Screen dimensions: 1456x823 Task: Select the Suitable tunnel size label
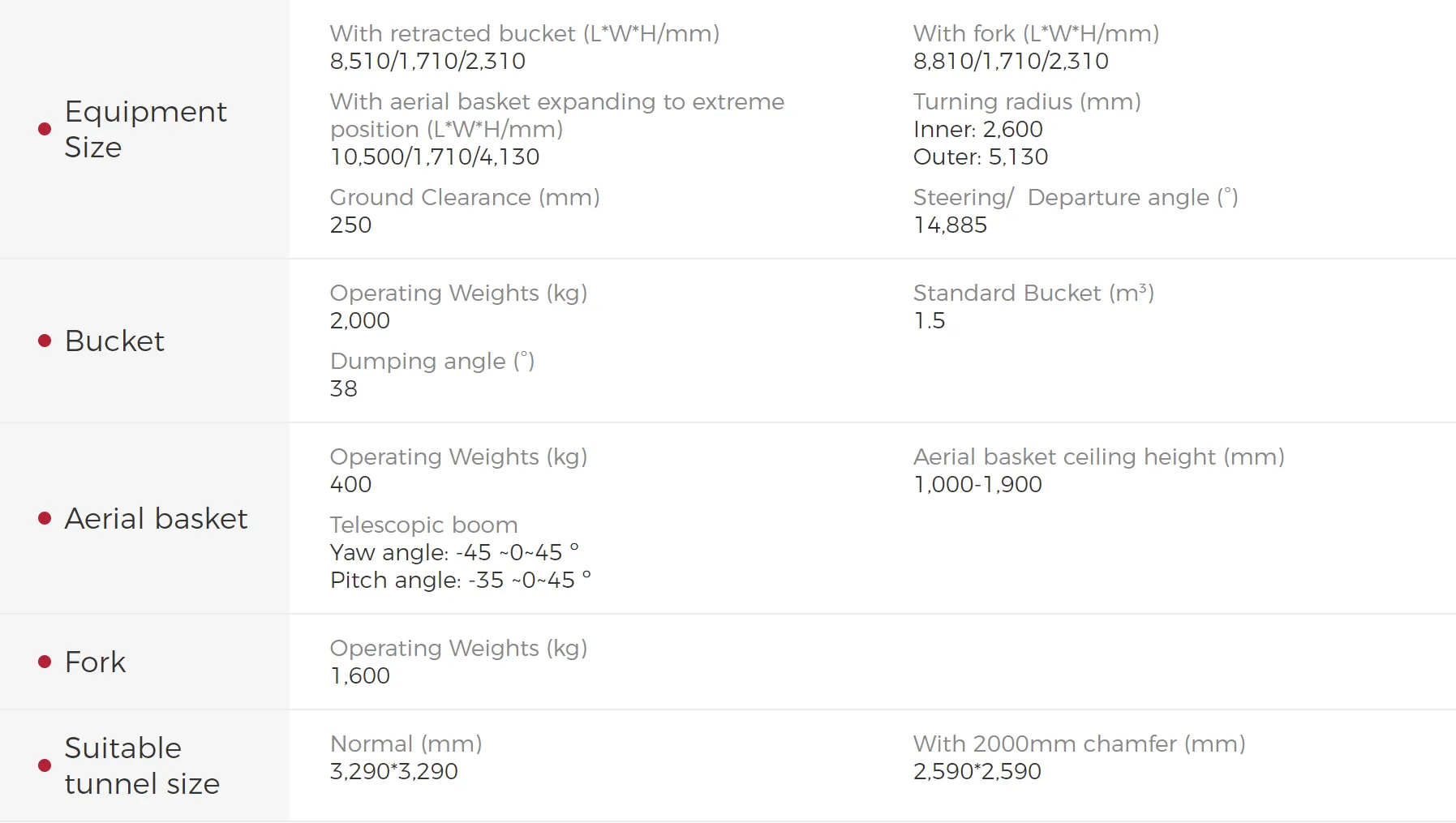[x=142, y=765]
